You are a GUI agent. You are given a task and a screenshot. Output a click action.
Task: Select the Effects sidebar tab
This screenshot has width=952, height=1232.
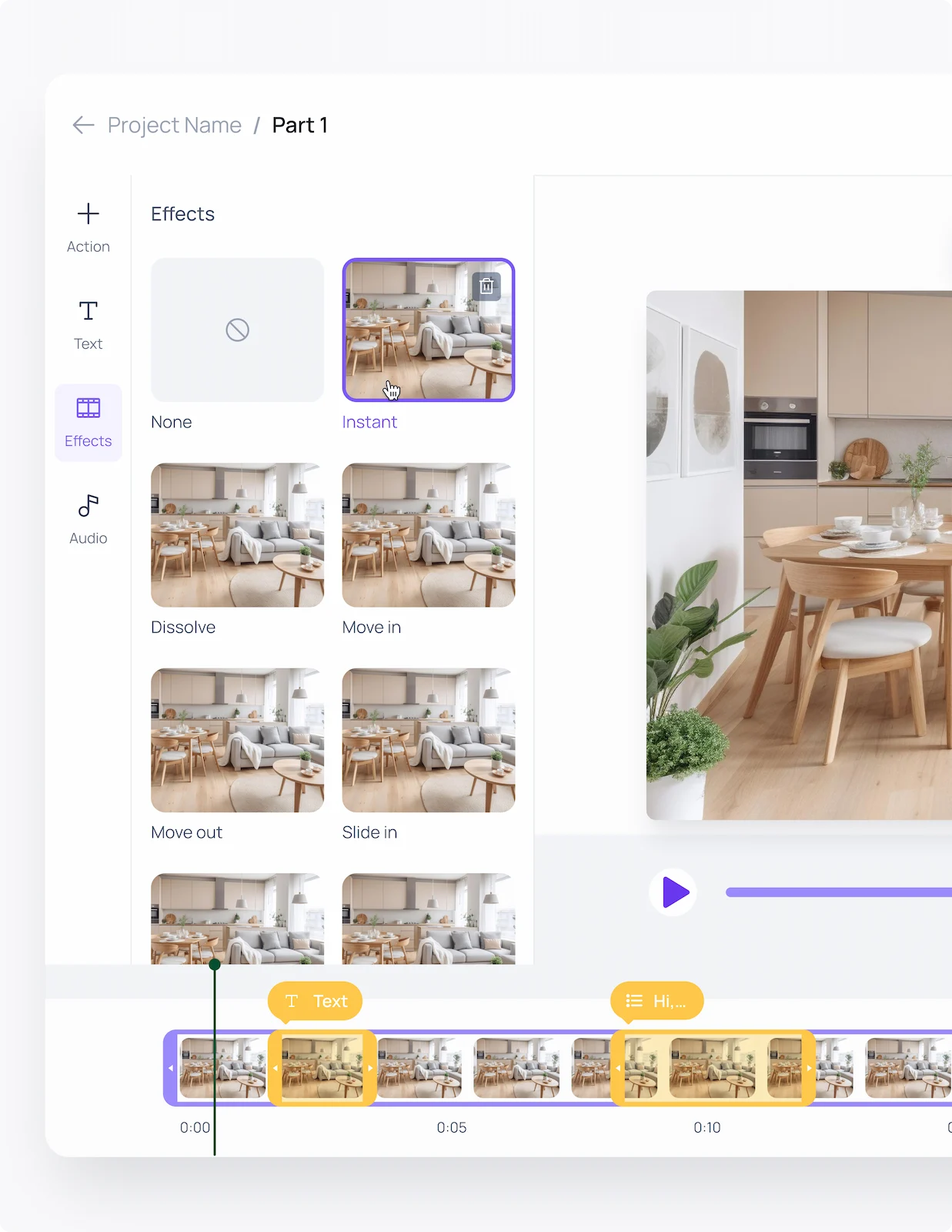(x=89, y=423)
